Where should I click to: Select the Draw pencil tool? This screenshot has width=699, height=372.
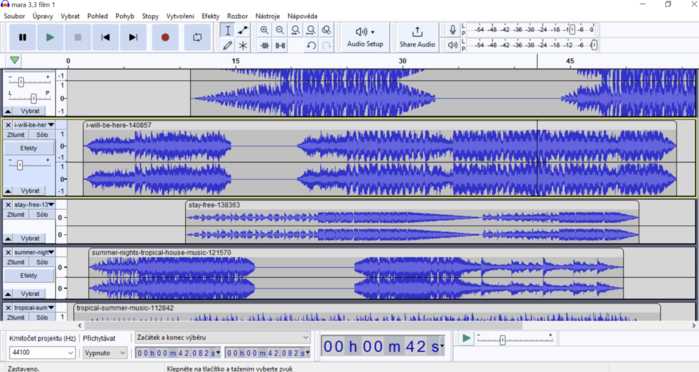pyautogui.click(x=227, y=45)
